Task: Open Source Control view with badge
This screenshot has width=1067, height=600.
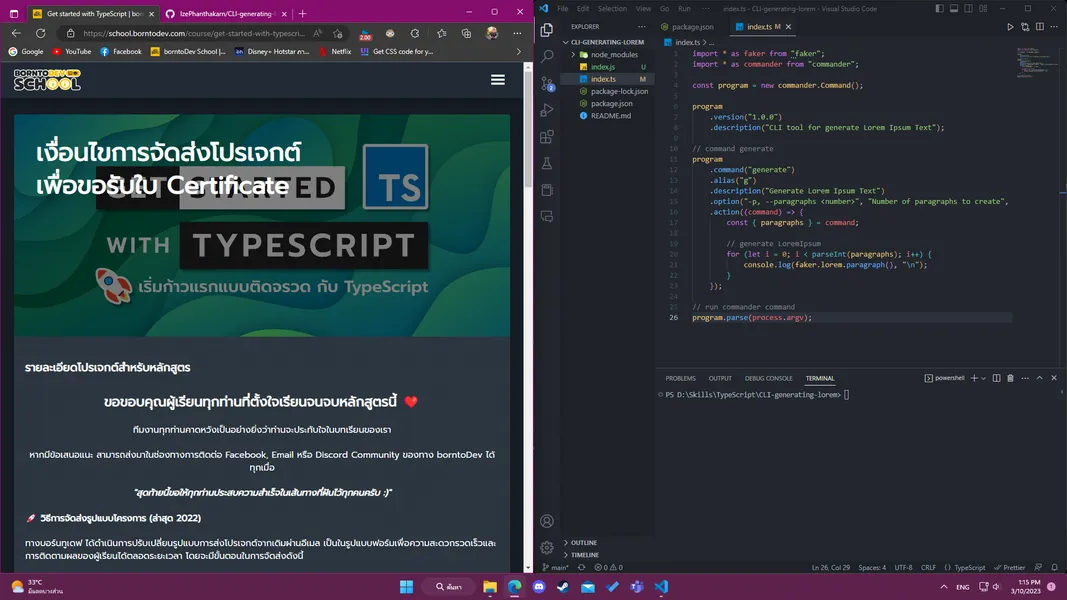Action: click(x=547, y=84)
